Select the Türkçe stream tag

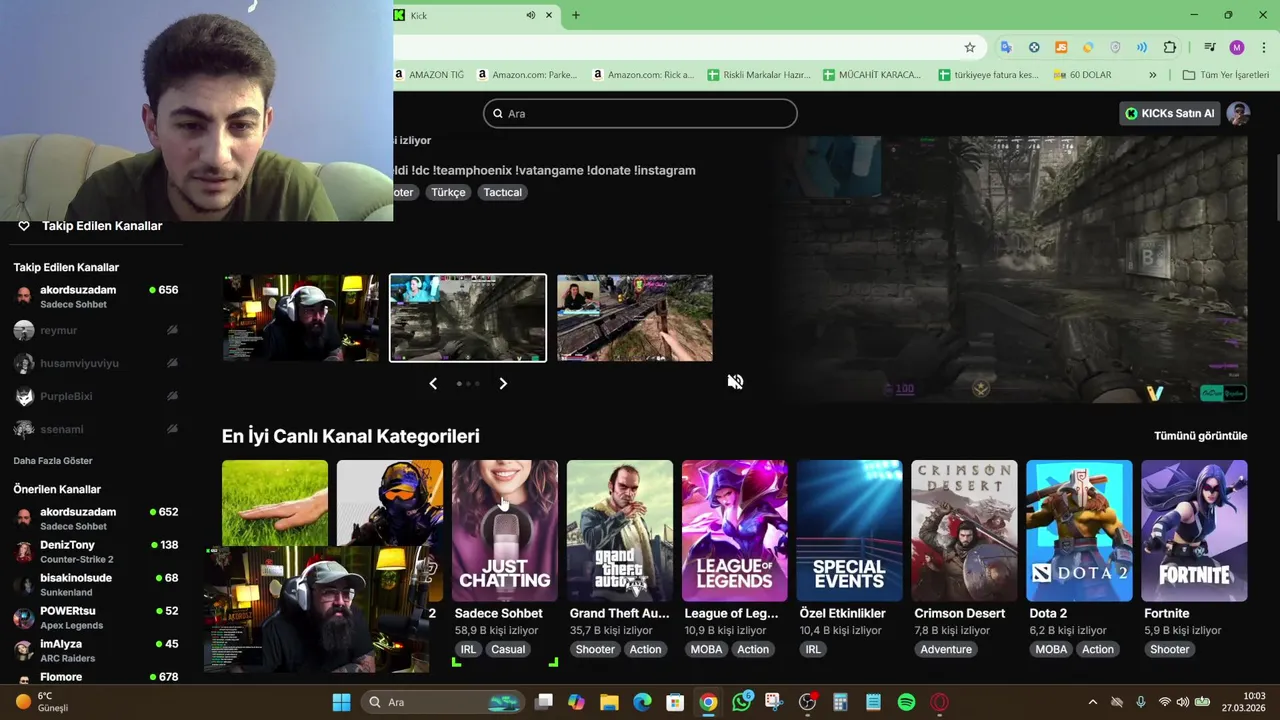[448, 192]
